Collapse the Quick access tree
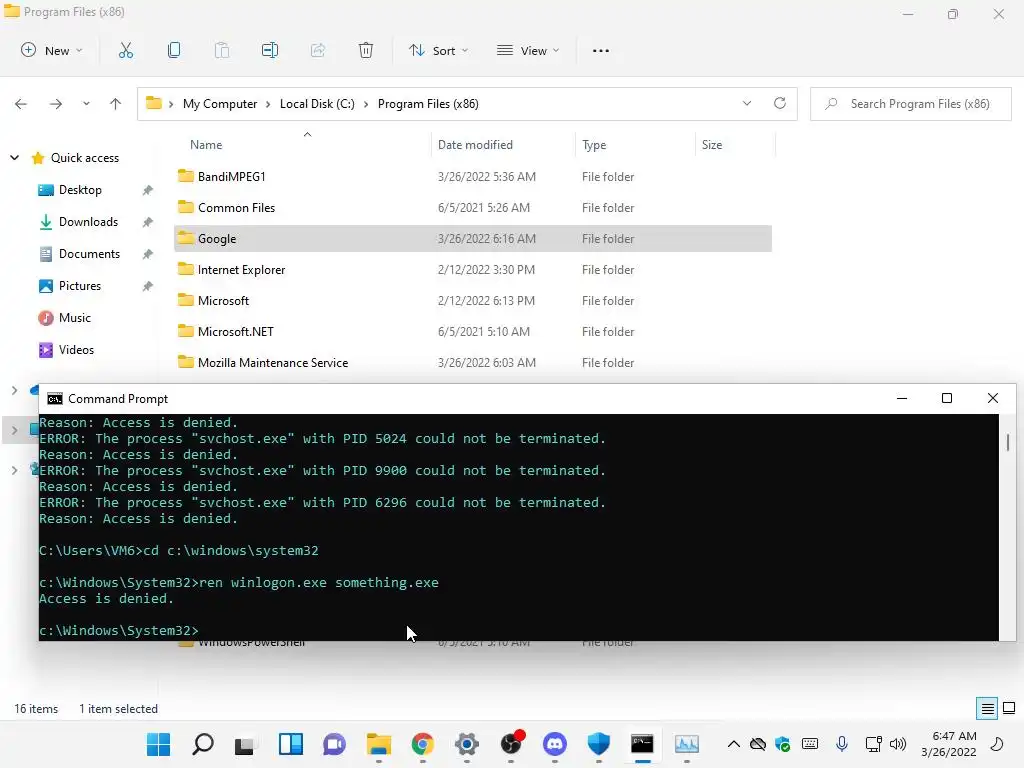Viewport: 1024px width, 768px height. click(14, 157)
